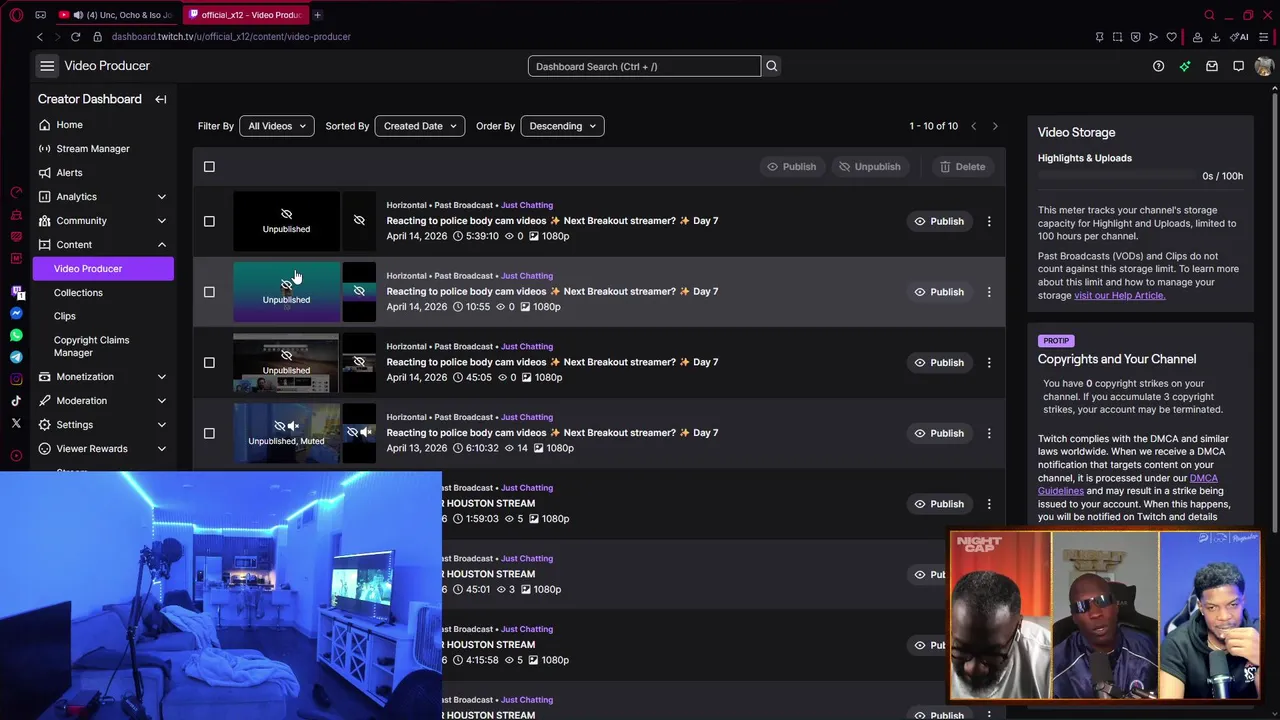Screen dimensions: 1280x720
Task: Click the heart bookmark icon in address bar
Action: (1171, 37)
